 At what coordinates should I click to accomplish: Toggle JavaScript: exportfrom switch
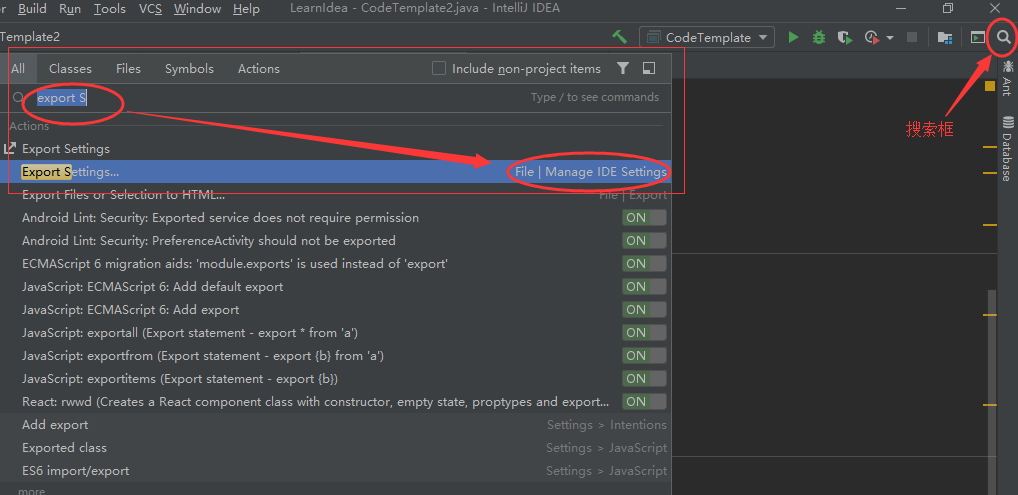[x=644, y=356]
